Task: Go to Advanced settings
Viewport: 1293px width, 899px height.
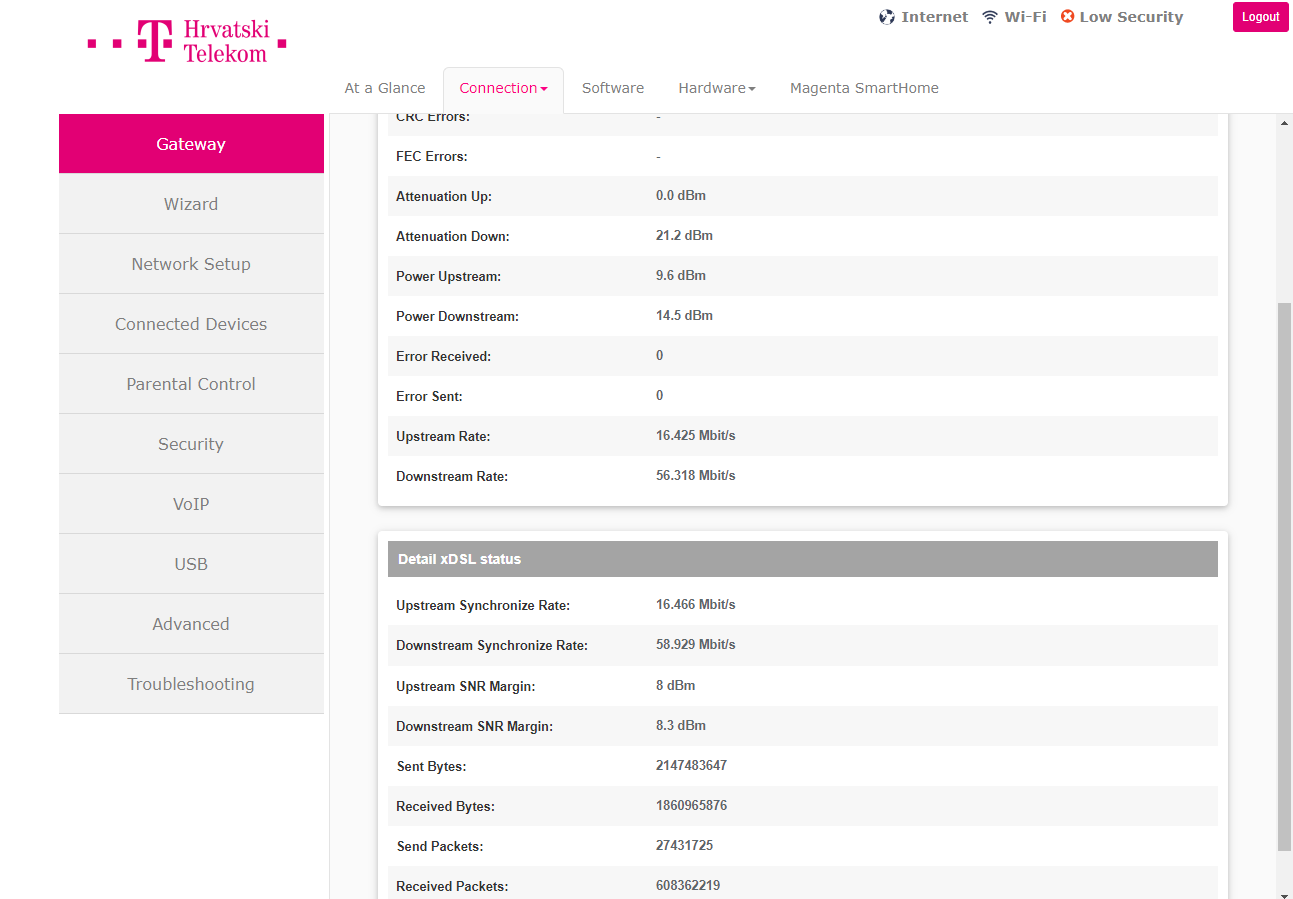Action: pyautogui.click(x=191, y=624)
